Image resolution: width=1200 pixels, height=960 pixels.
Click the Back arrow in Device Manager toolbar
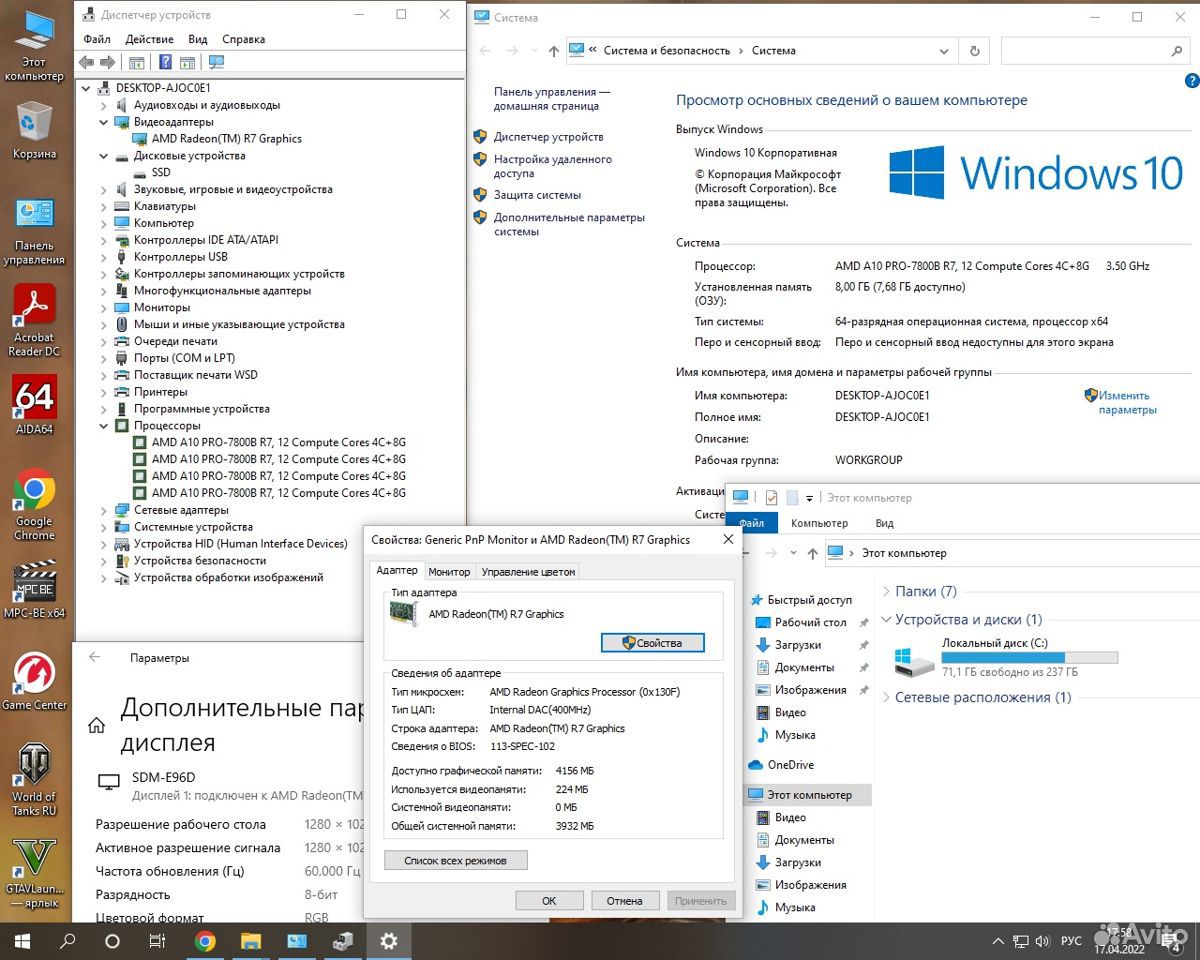(x=87, y=62)
